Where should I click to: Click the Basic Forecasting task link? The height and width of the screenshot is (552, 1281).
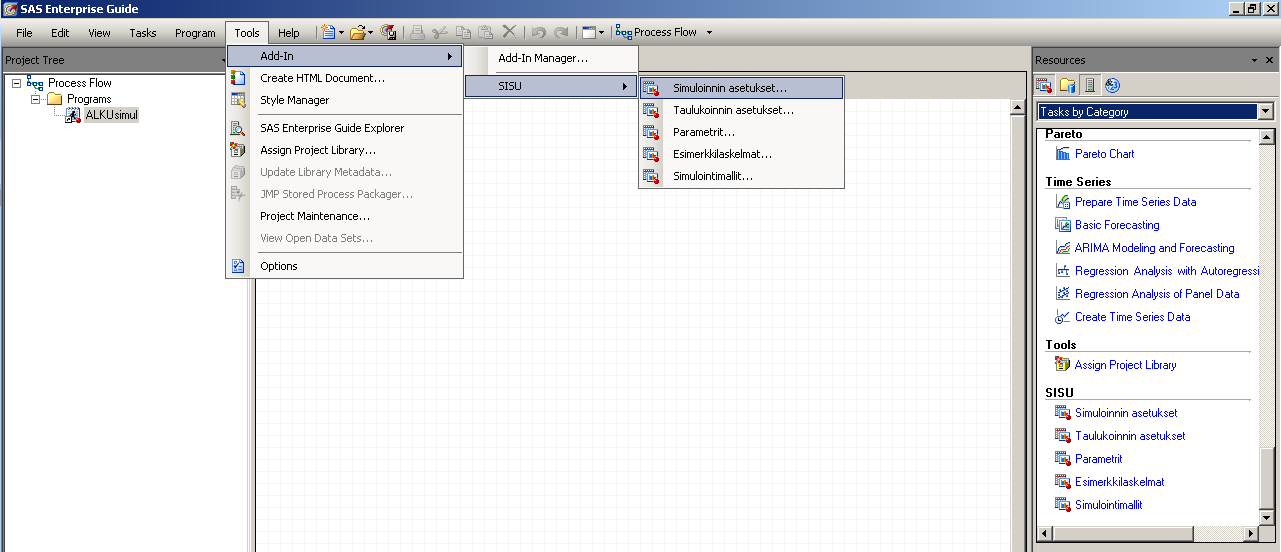coord(1117,225)
